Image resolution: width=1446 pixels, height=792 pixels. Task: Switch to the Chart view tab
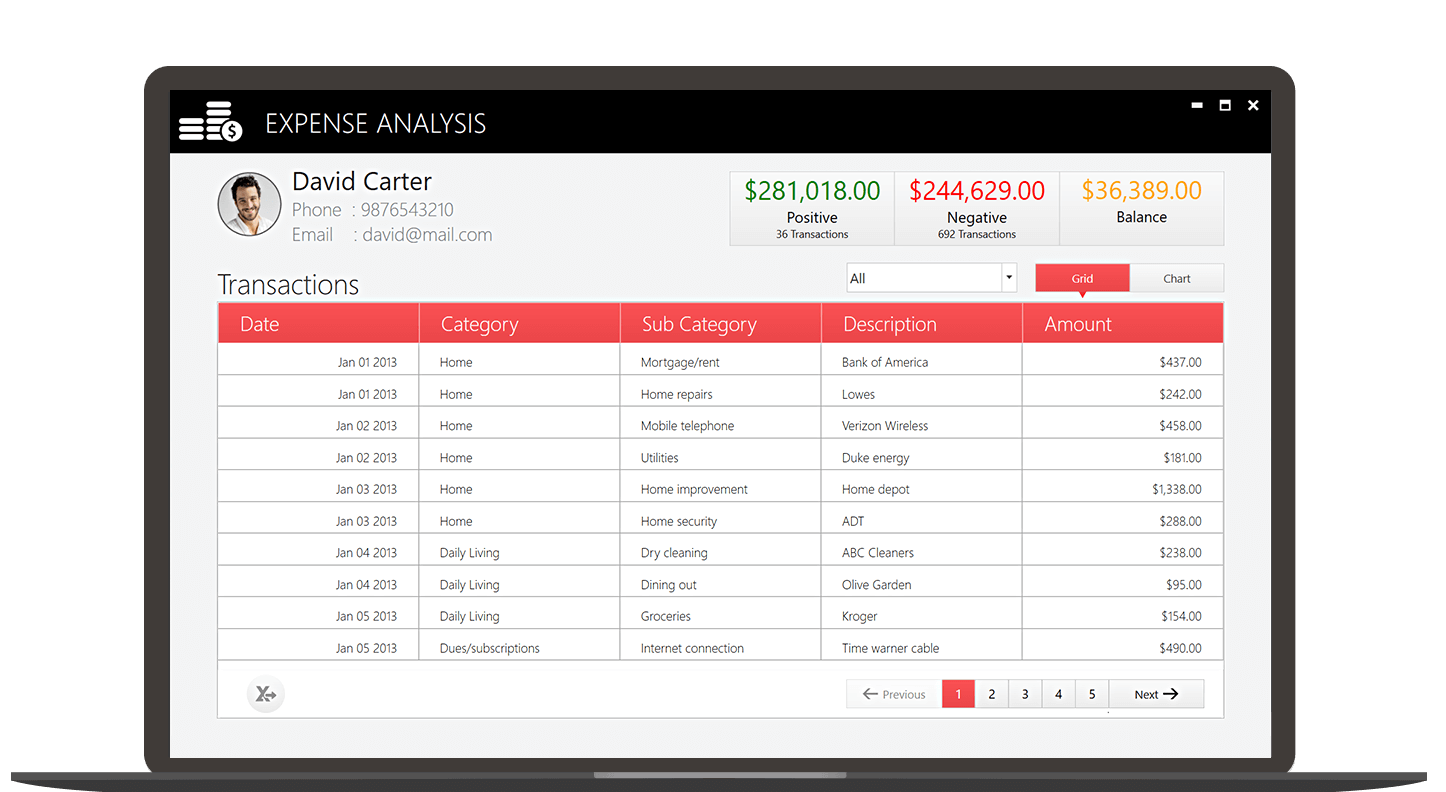tap(1176, 279)
